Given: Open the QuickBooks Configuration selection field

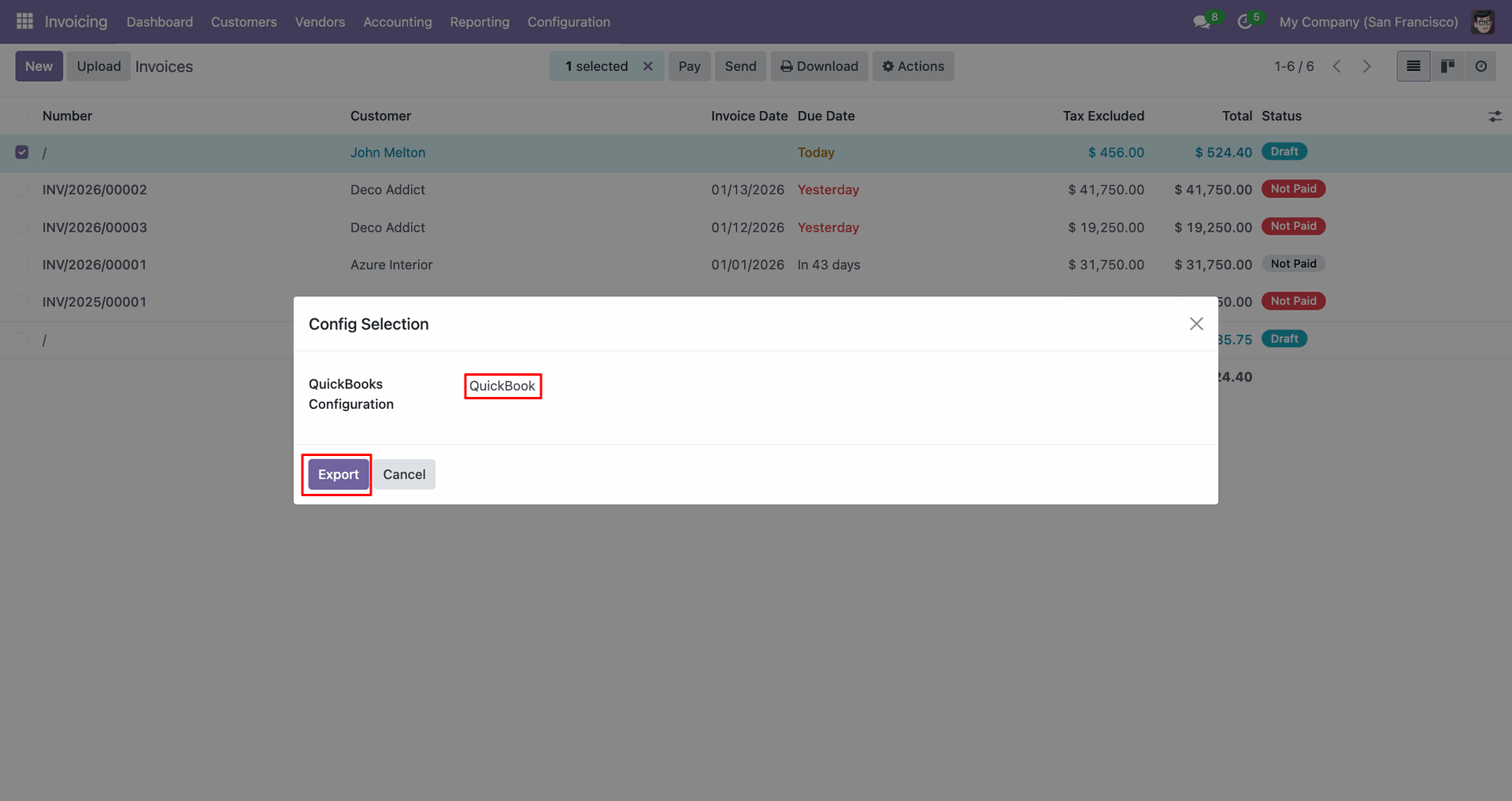Looking at the screenshot, I should [x=502, y=386].
